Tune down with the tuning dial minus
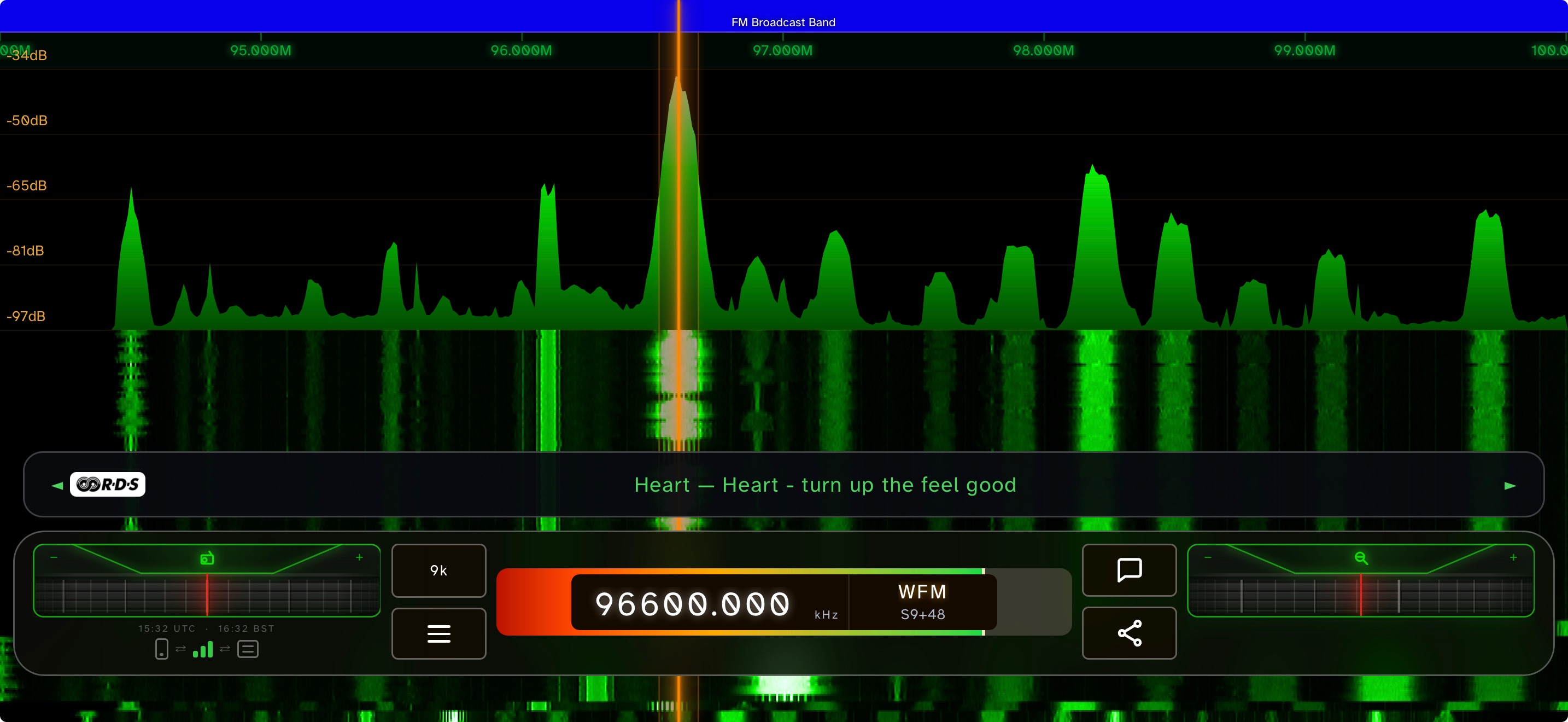Screen dimensions: 1568x722 click(54, 557)
